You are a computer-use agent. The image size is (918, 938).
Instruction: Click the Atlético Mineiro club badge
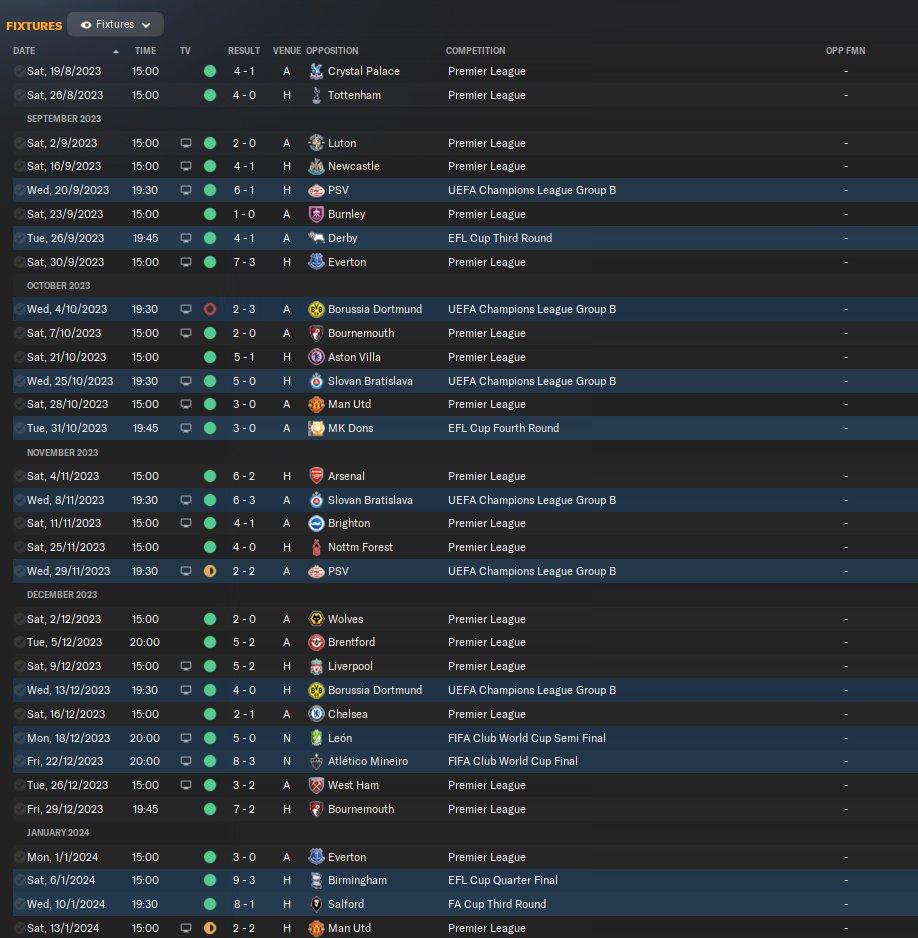click(316, 762)
